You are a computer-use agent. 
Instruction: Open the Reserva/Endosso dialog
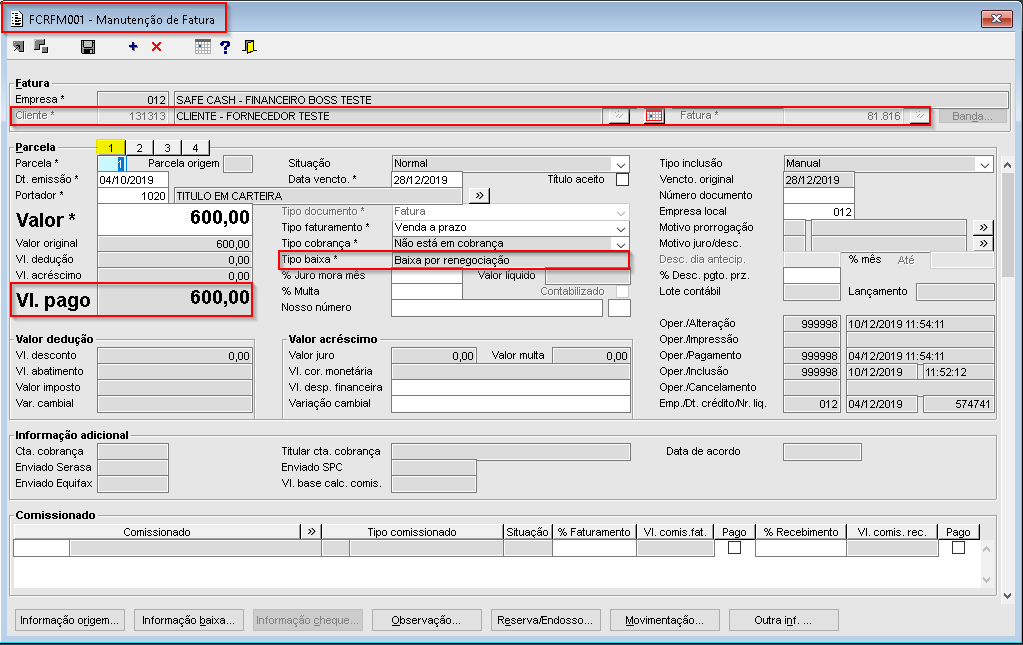click(x=545, y=620)
